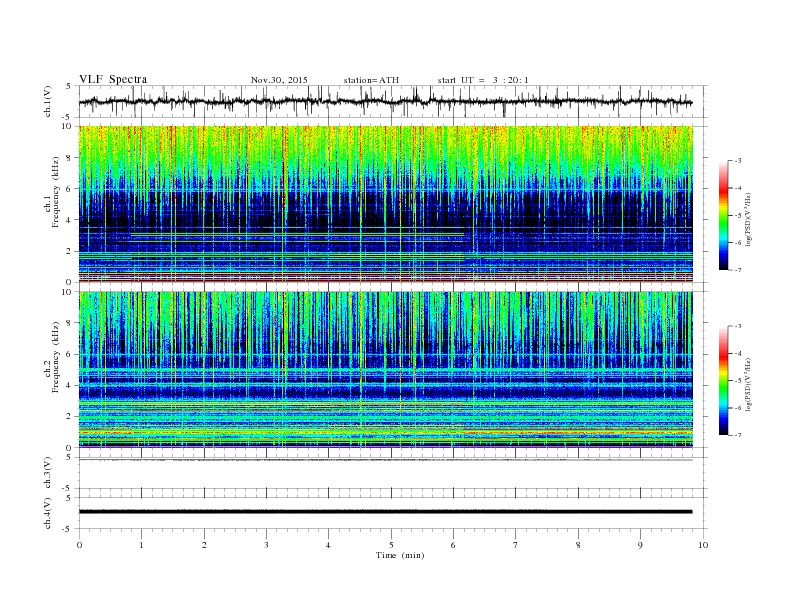Click the 'VLF Spectra' title text
The width and height of the screenshot is (792, 612).
pos(113,79)
